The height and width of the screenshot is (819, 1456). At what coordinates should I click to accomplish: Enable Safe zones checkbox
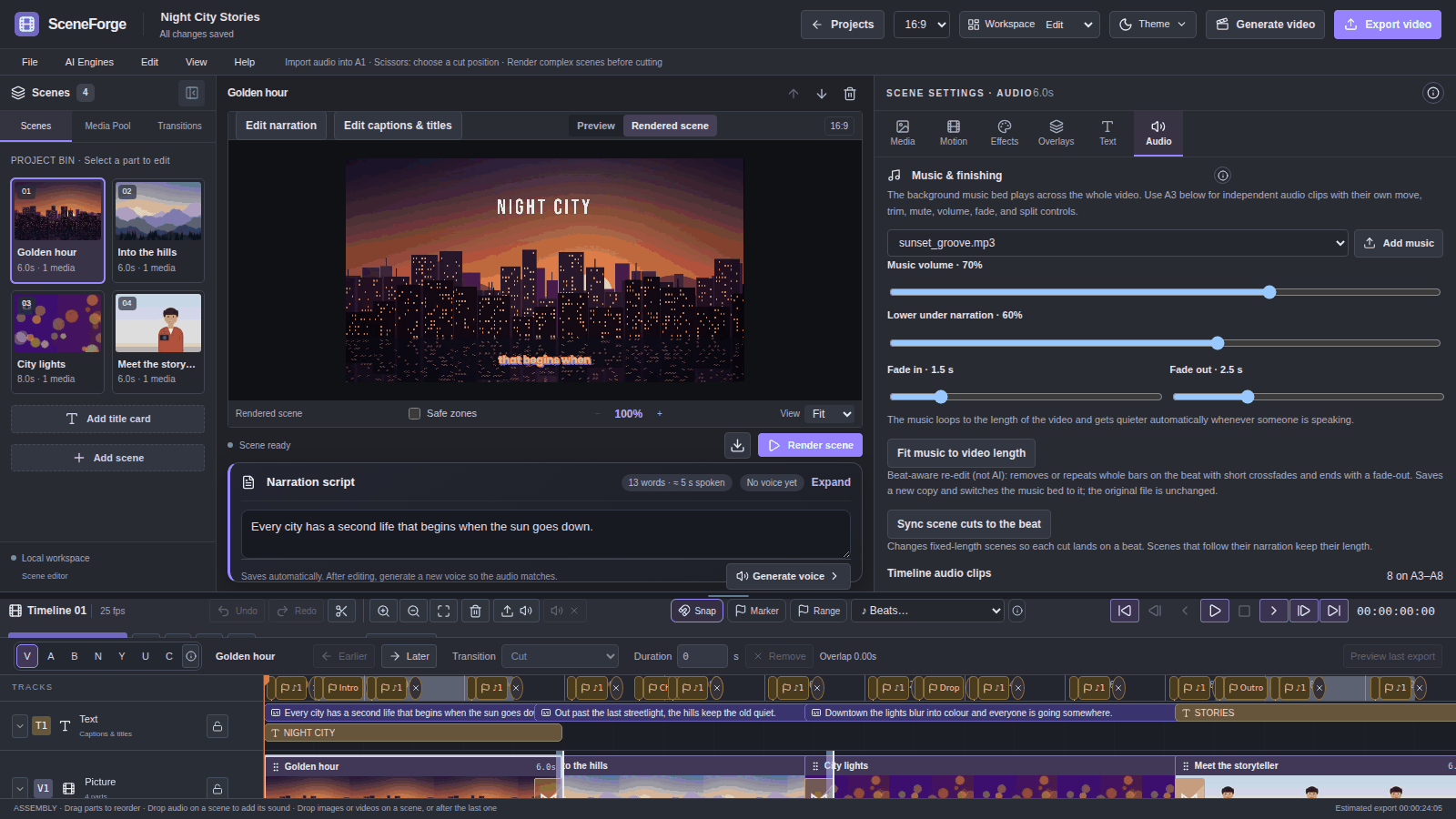click(414, 413)
